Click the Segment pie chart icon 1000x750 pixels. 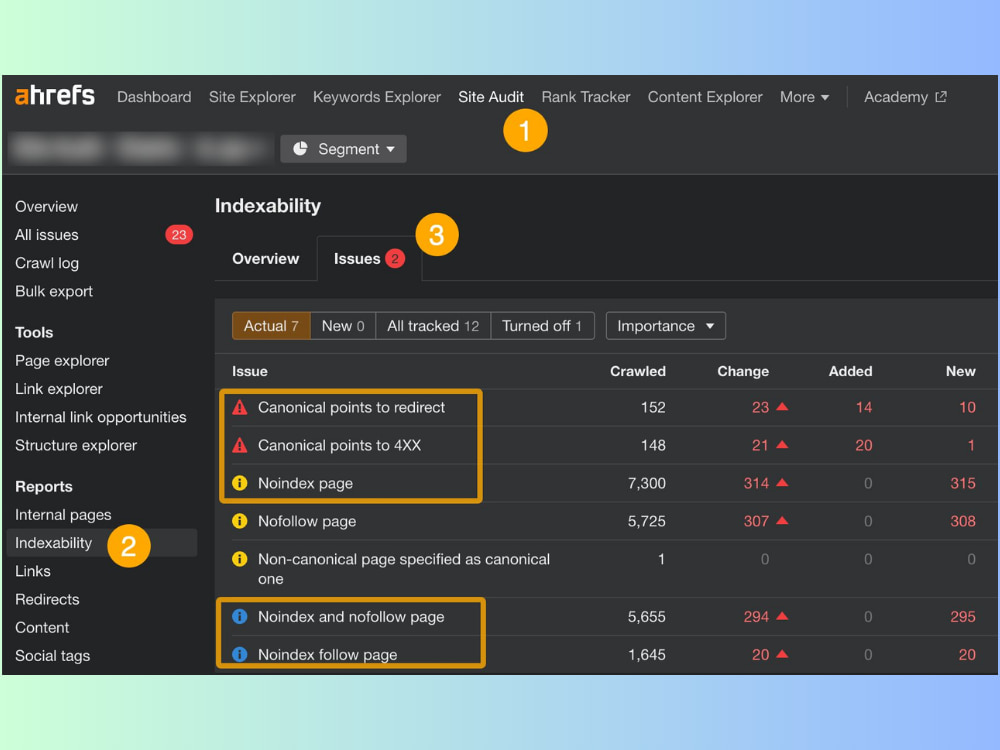click(300, 149)
